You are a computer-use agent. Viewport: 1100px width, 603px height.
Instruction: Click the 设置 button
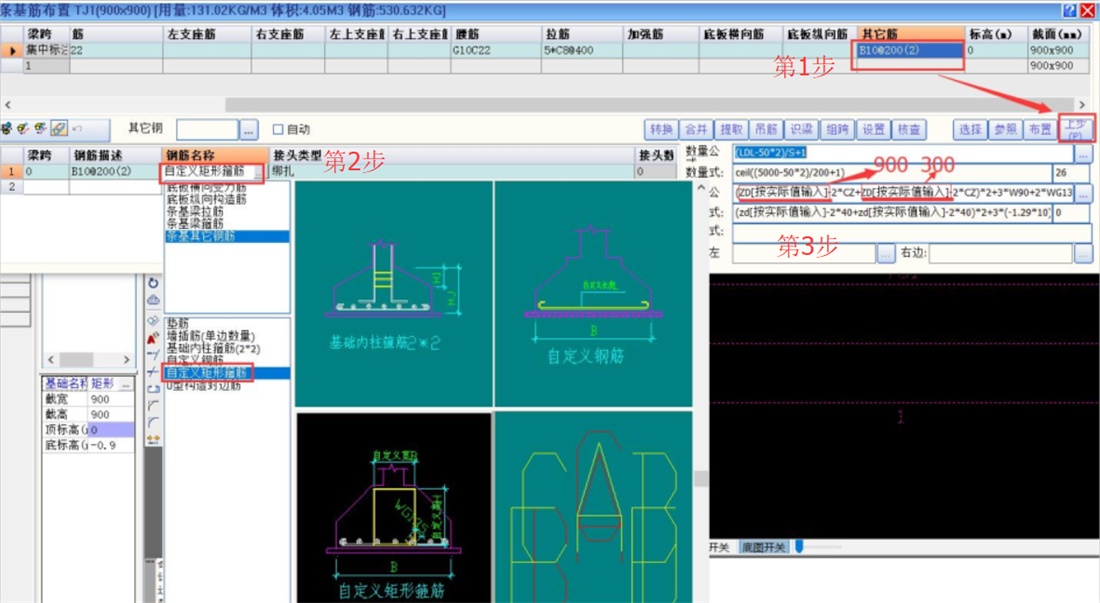[x=873, y=130]
